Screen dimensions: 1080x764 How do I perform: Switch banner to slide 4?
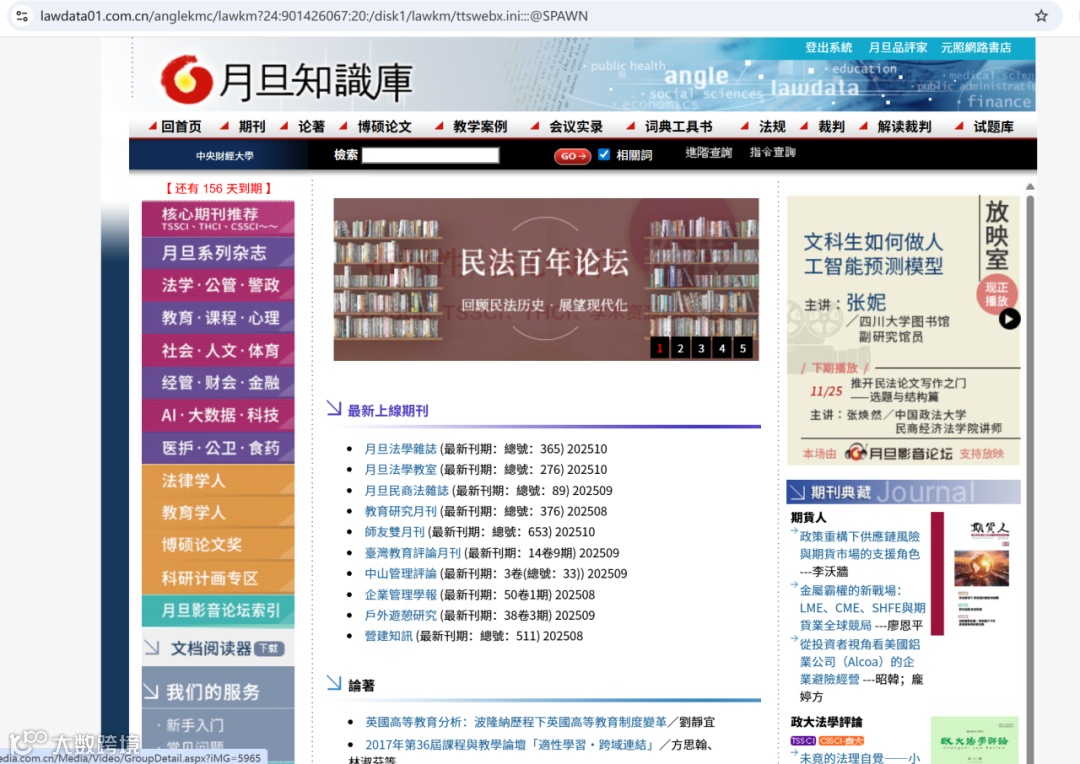722,348
